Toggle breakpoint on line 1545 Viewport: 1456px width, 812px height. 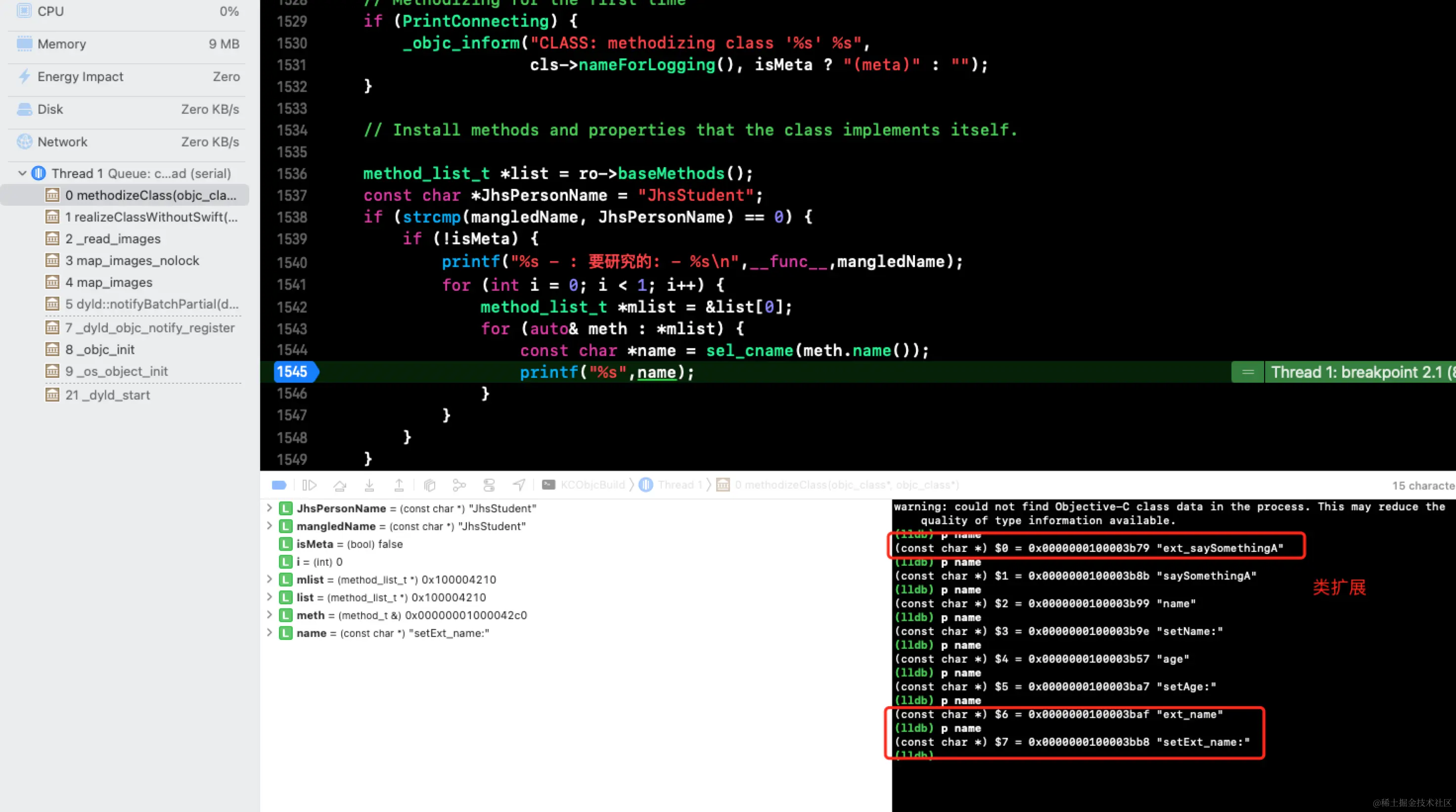[293, 372]
